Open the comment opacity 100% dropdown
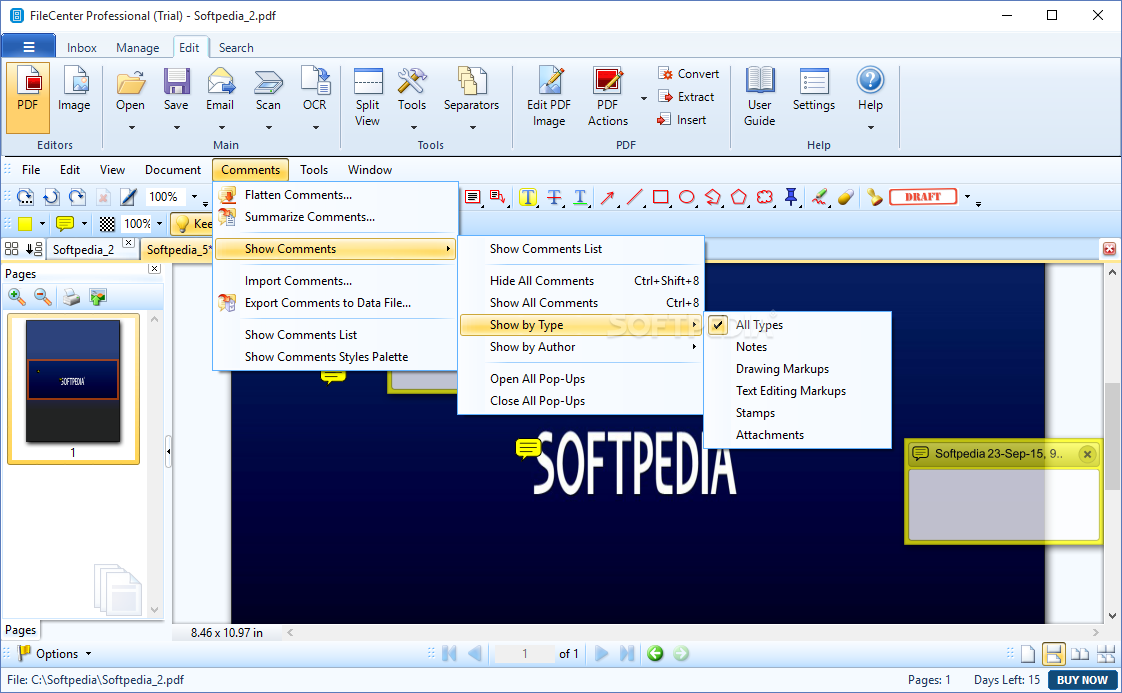The image size is (1122, 693). click(160, 224)
